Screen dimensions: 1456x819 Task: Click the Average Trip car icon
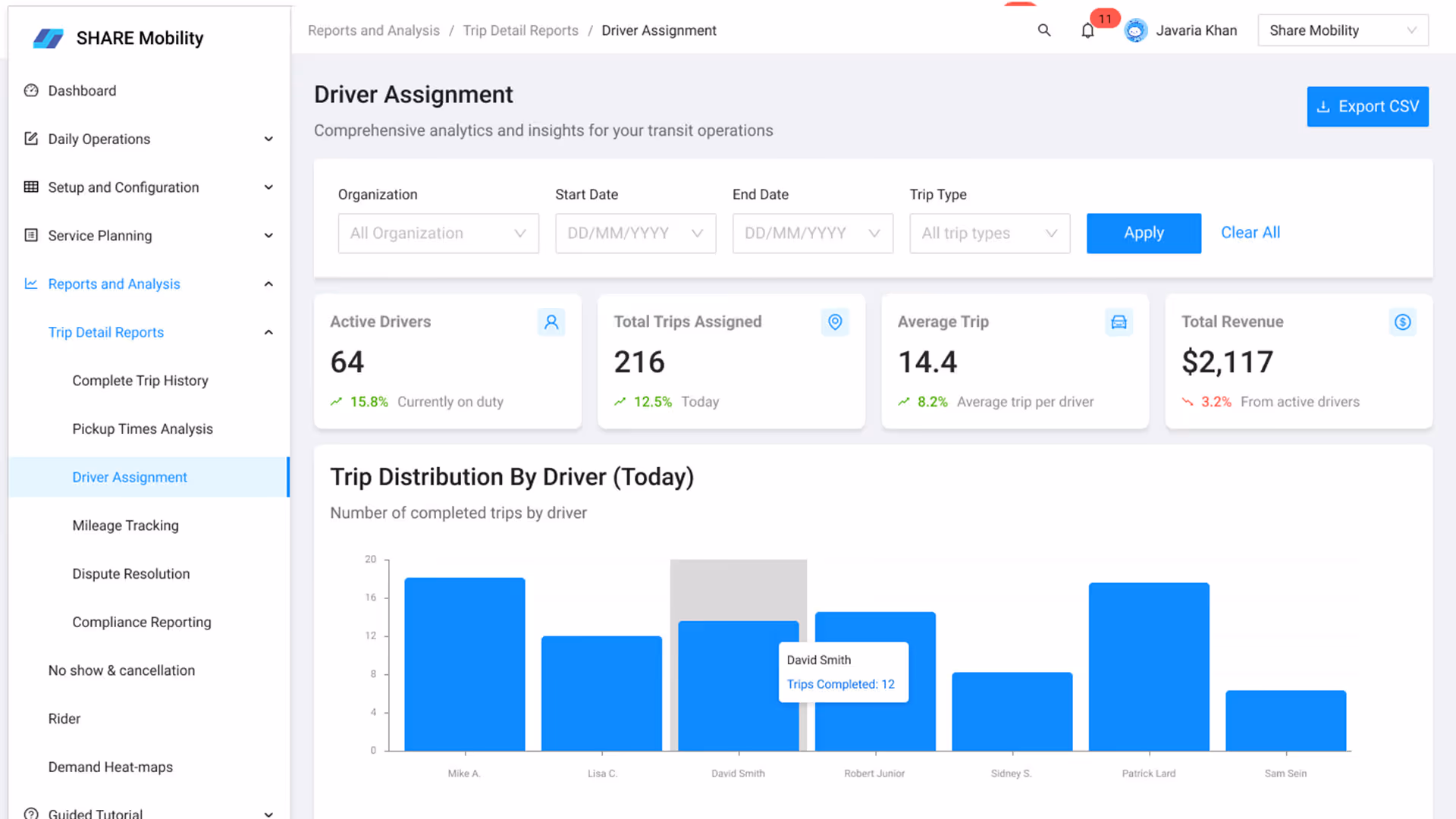coord(1119,322)
